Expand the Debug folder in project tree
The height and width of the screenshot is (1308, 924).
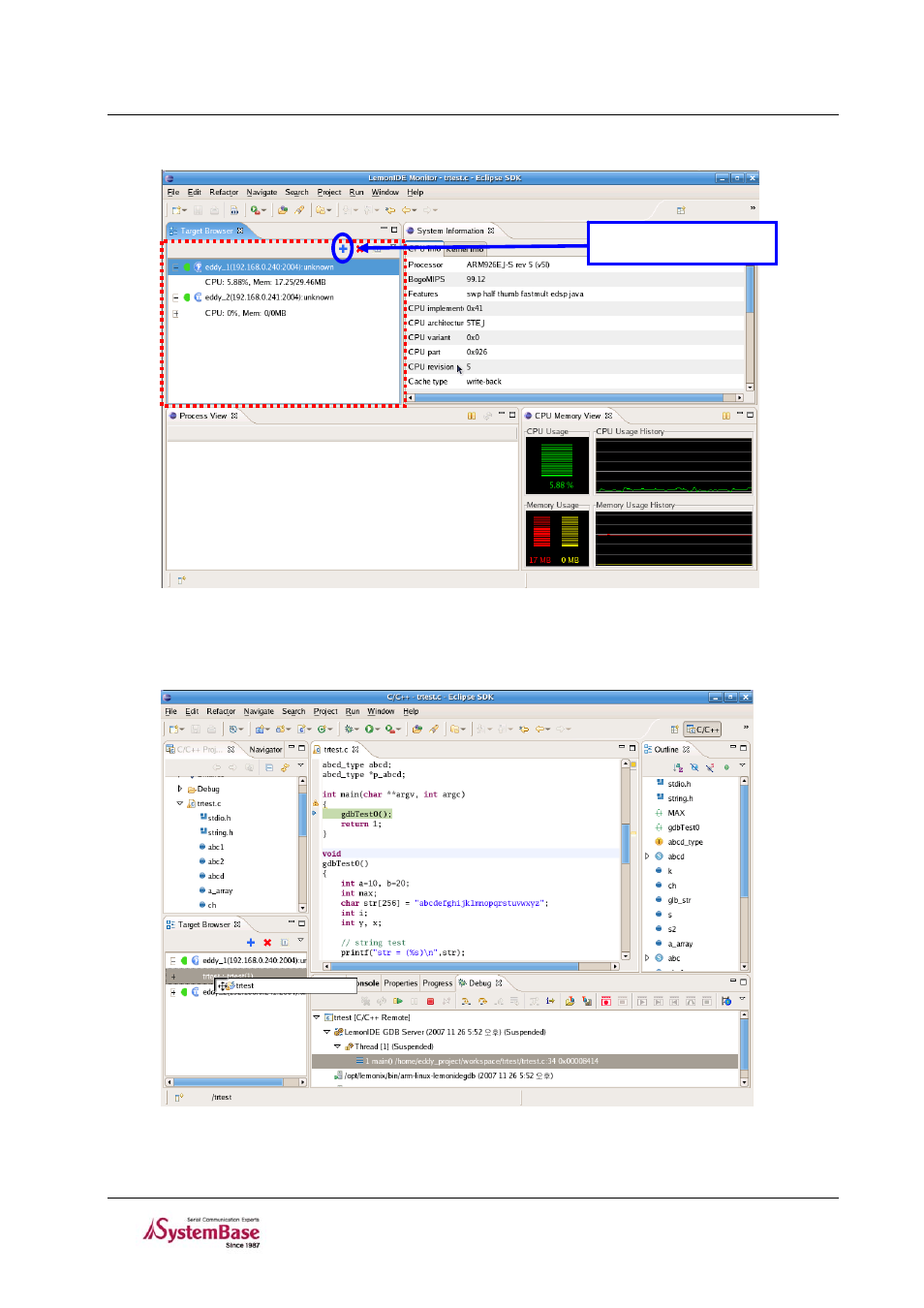(x=180, y=789)
